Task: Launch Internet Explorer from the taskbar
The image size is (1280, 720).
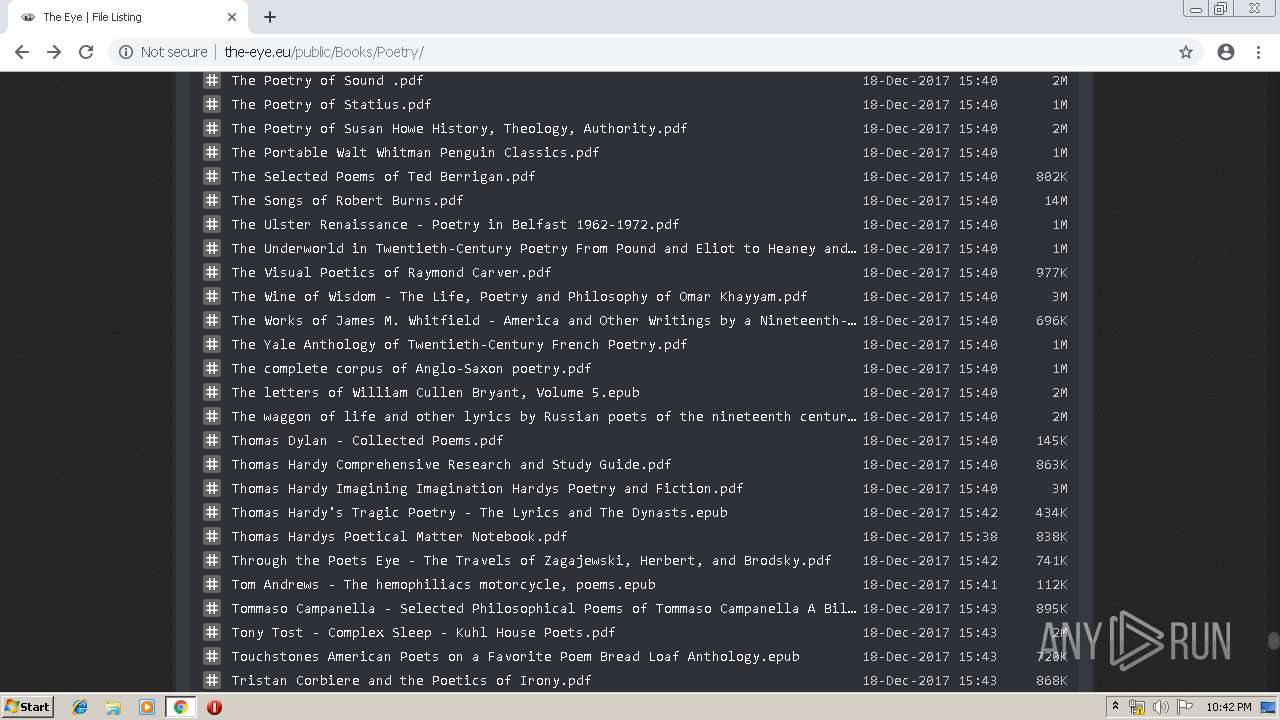Action: pos(80,707)
